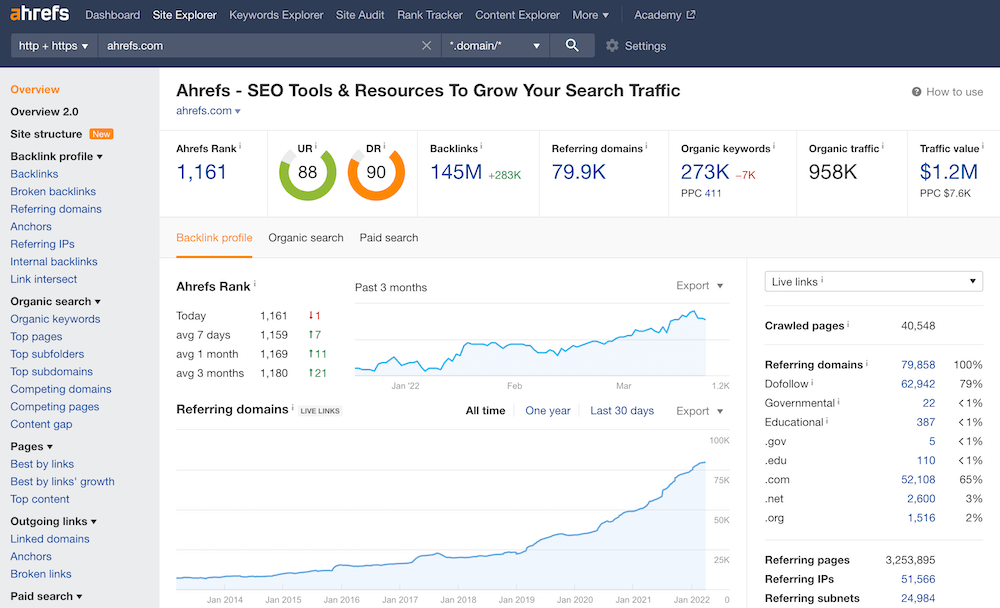
Task: Switch to the Organic search tab
Action: pyautogui.click(x=305, y=238)
